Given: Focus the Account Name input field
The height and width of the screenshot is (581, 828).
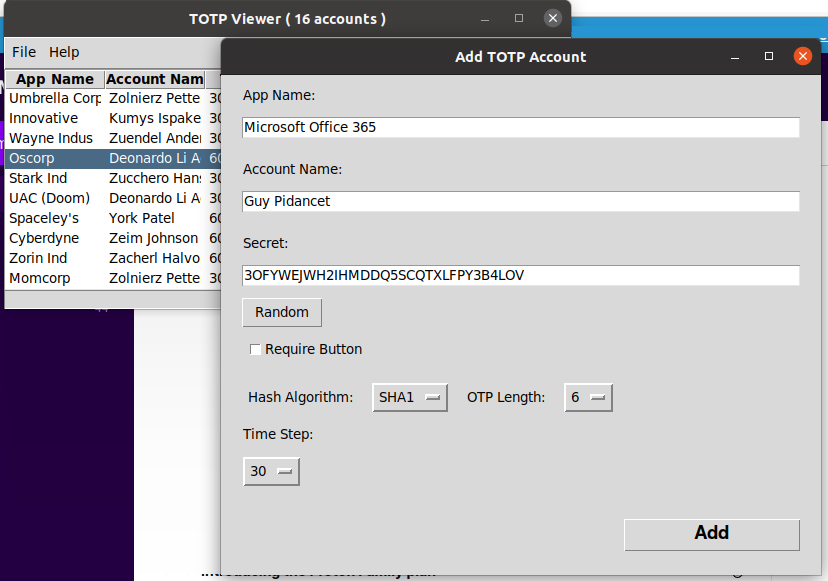Looking at the screenshot, I should [520, 201].
